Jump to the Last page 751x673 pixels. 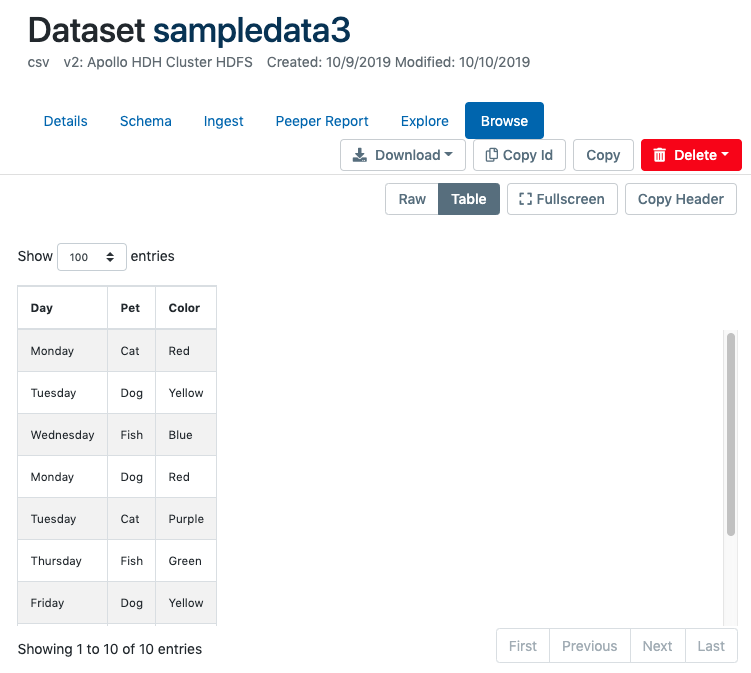tap(711, 646)
